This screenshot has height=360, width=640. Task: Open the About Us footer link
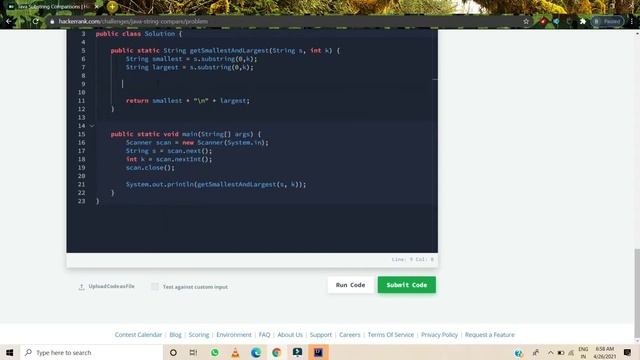(290, 335)
